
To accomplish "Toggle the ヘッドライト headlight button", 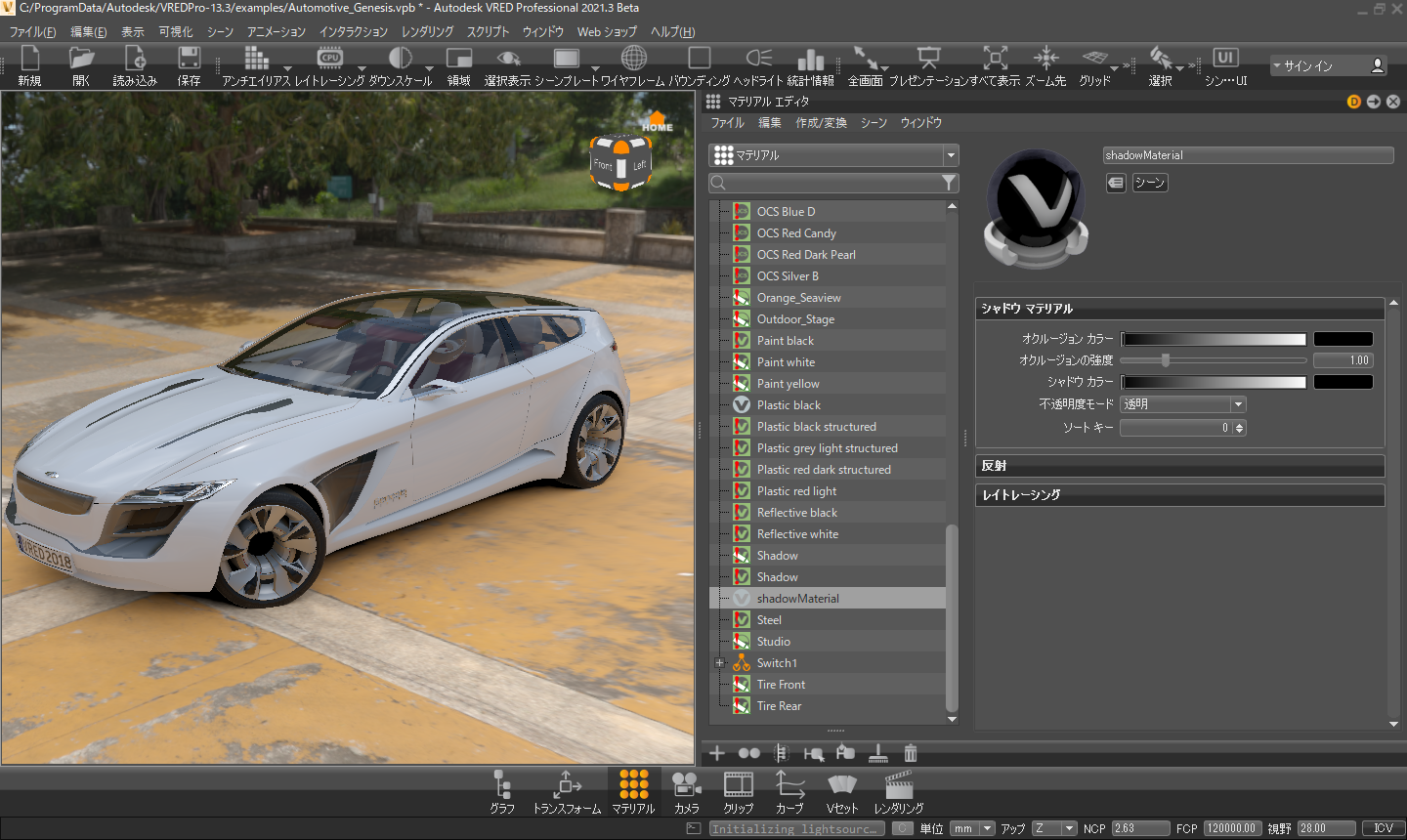I will coord(758,60).
